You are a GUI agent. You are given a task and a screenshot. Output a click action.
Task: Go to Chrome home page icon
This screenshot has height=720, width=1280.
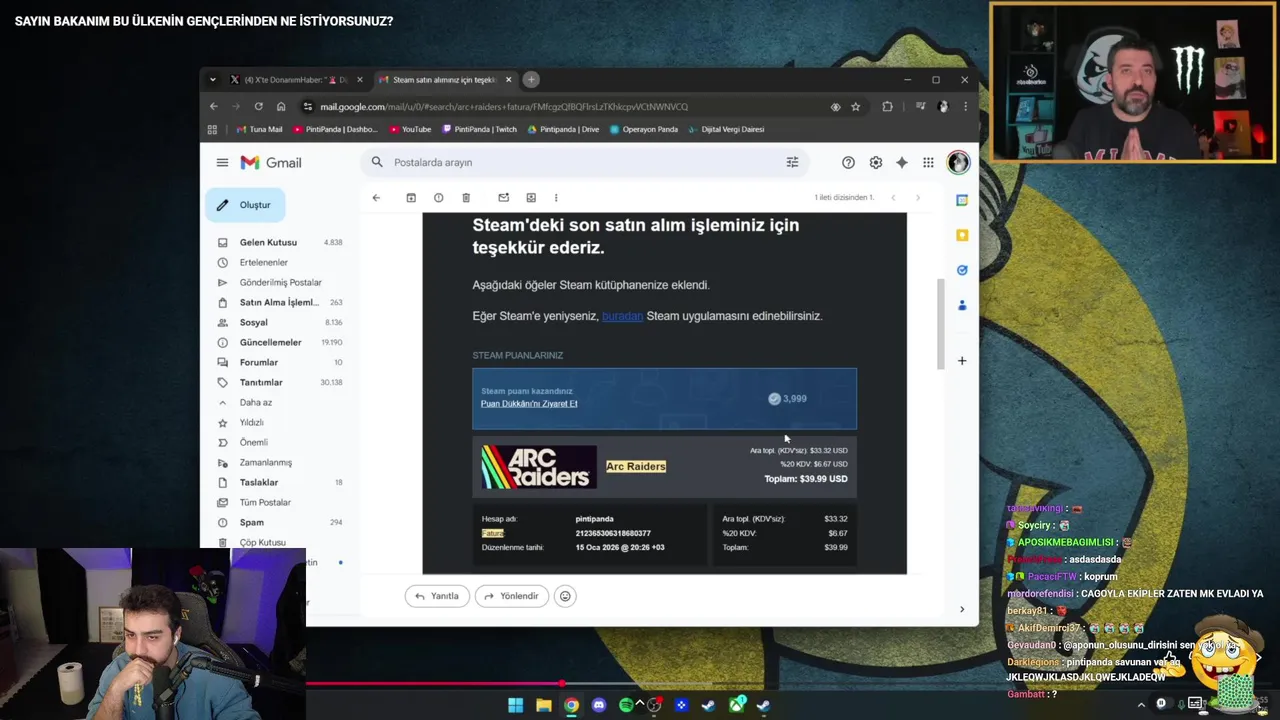click(281, 106)
